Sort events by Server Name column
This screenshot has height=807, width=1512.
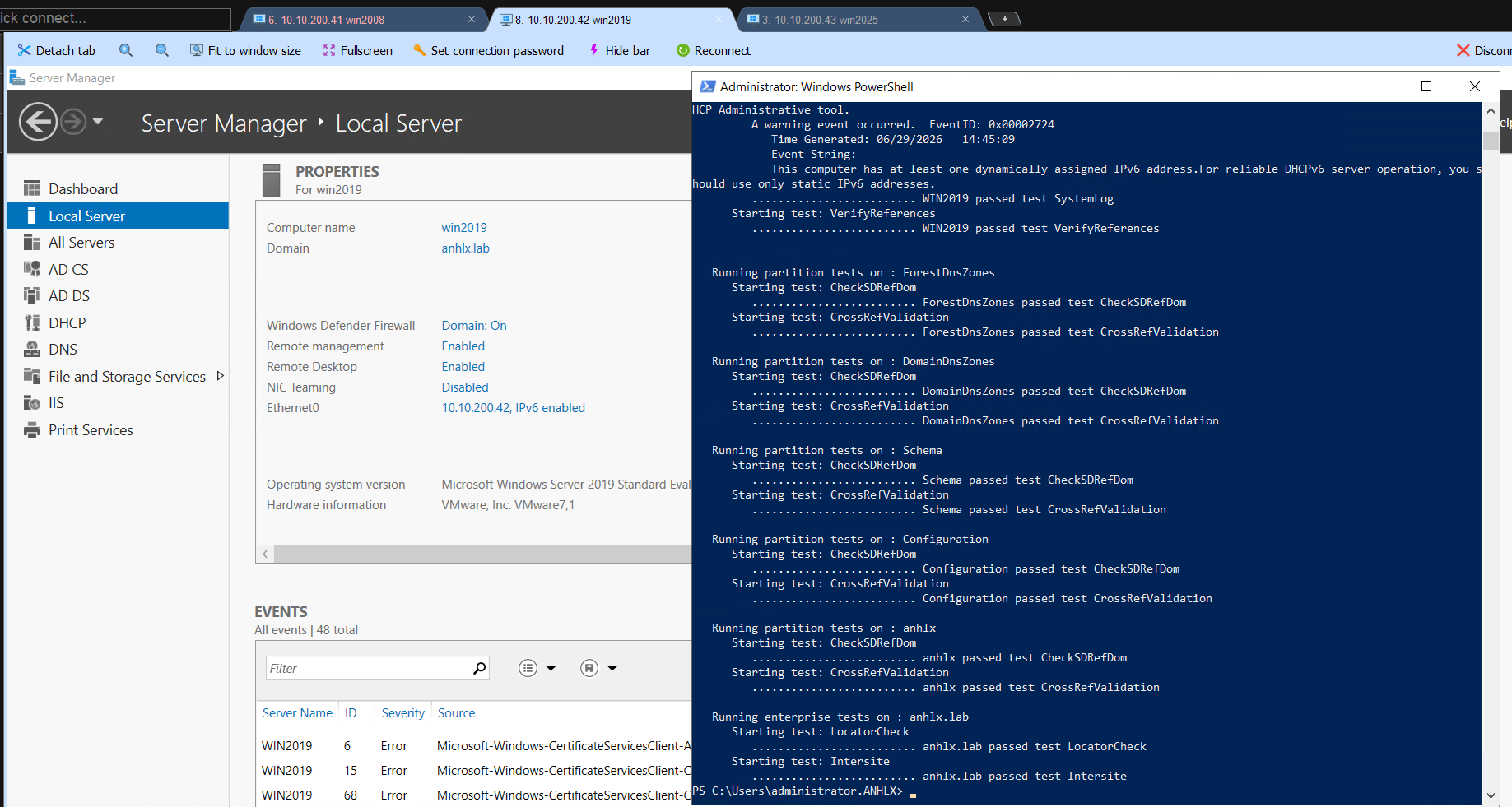(x=297, y=712)
